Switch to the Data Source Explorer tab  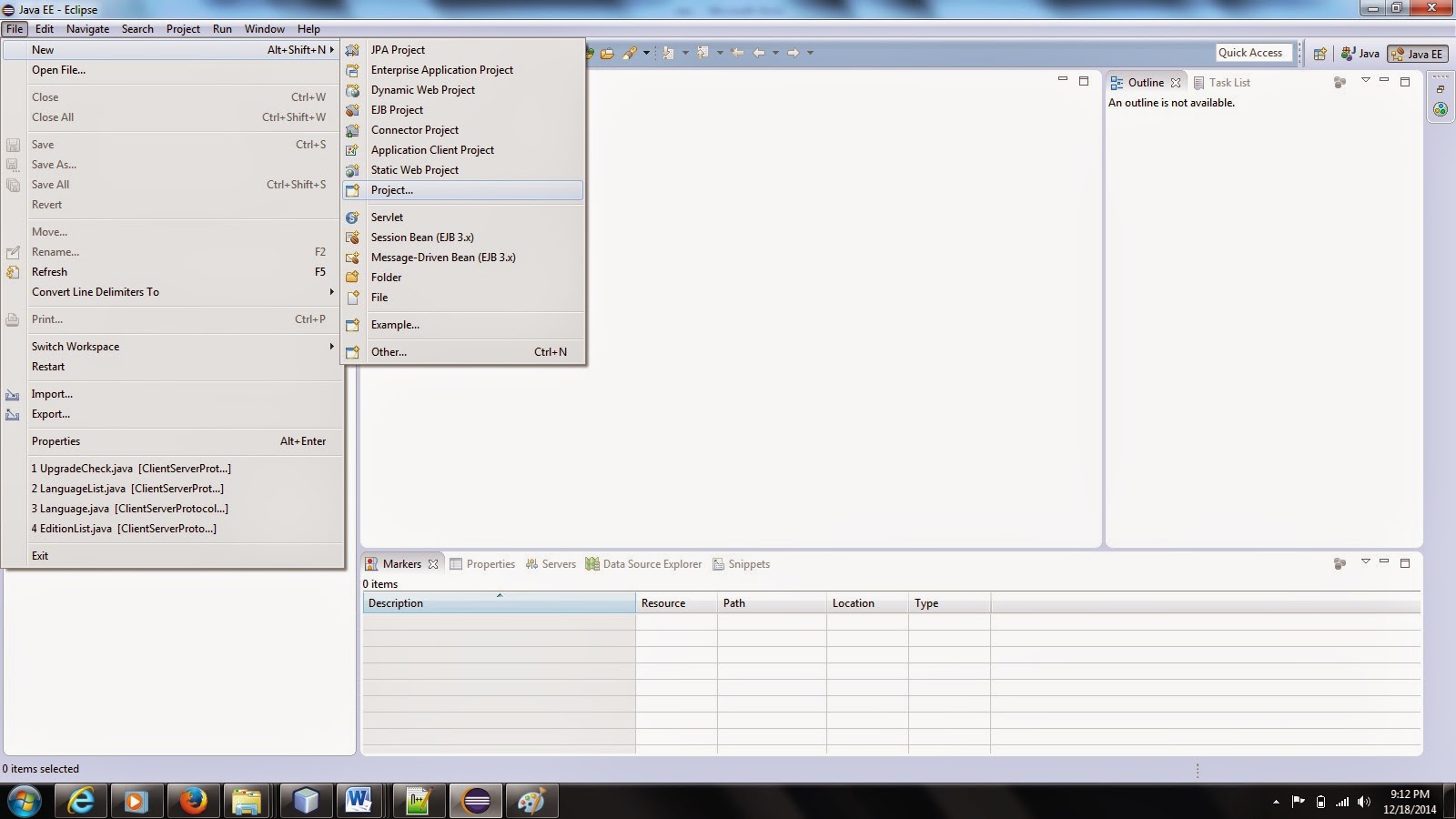pos(643,564)
